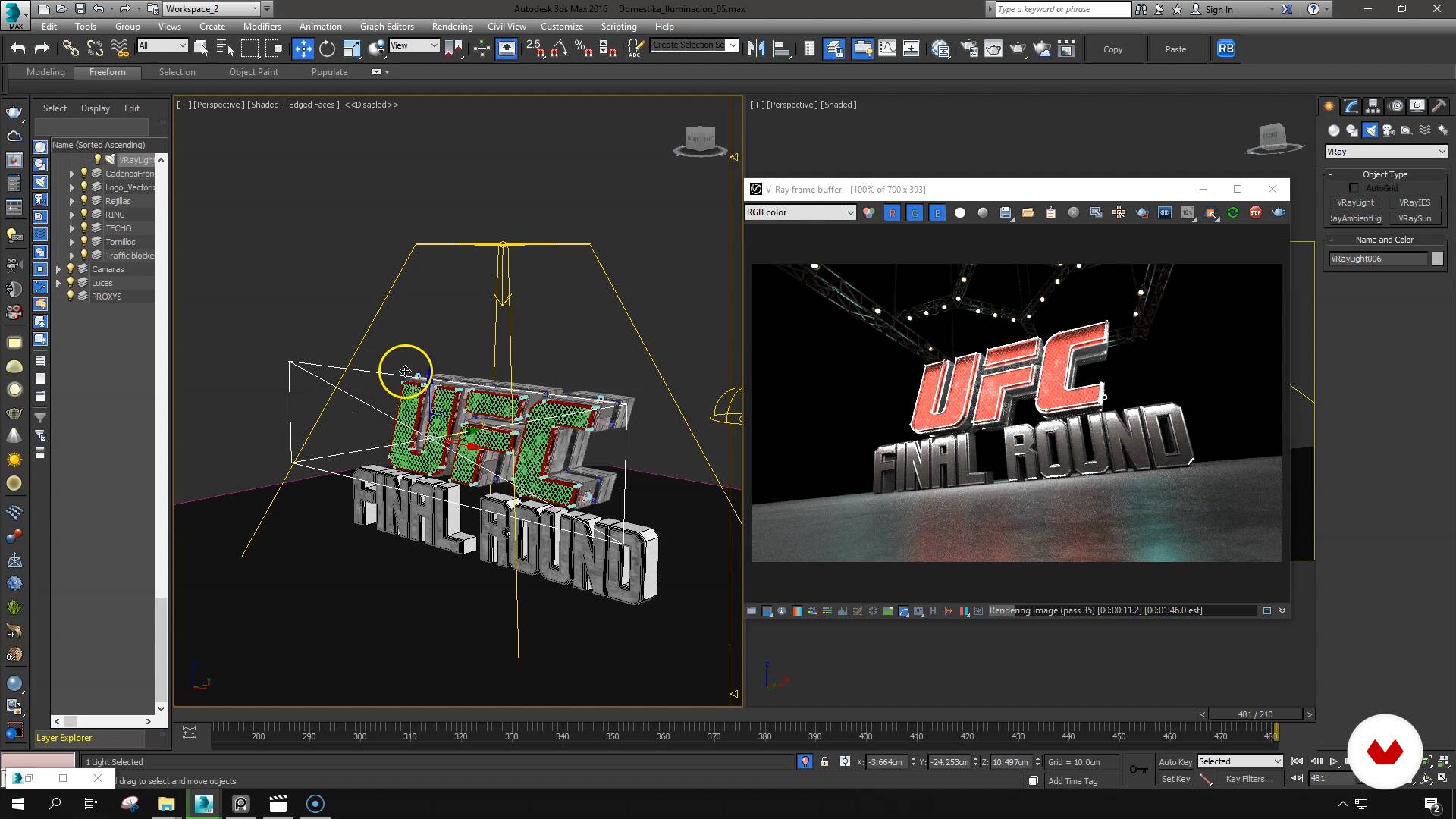Click the Copy toolbar button
1456x819 pixels.
click(x=1112, y=49)
